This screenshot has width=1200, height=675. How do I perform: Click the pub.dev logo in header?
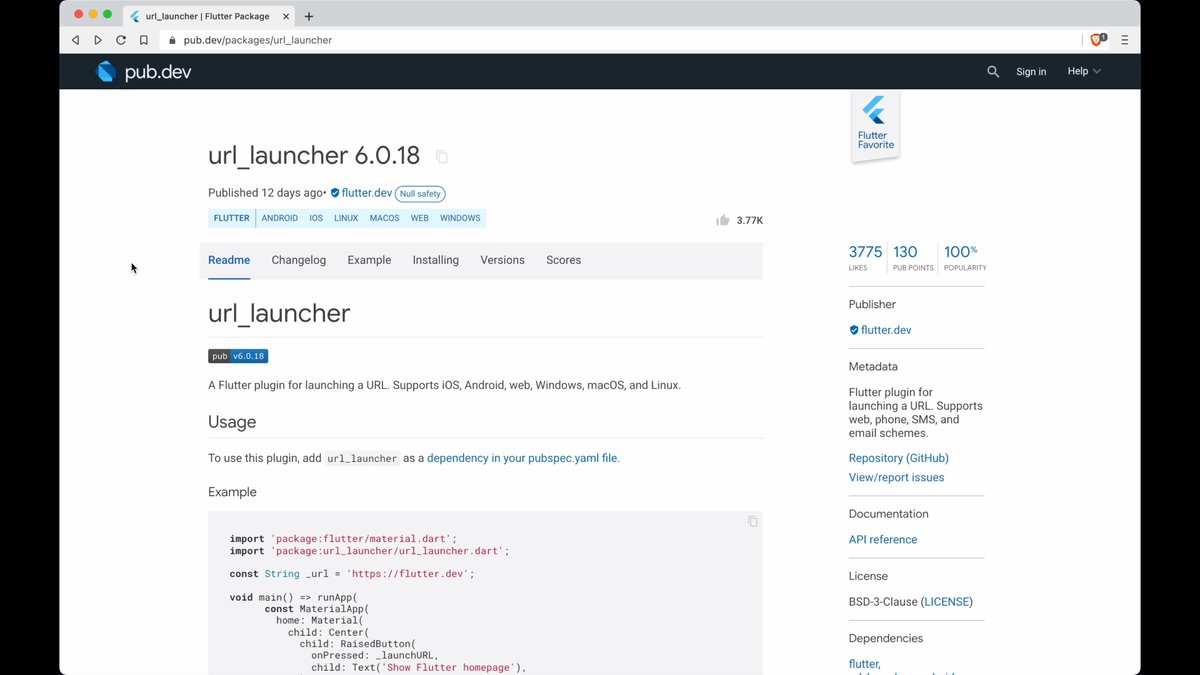tap(143, 72)
